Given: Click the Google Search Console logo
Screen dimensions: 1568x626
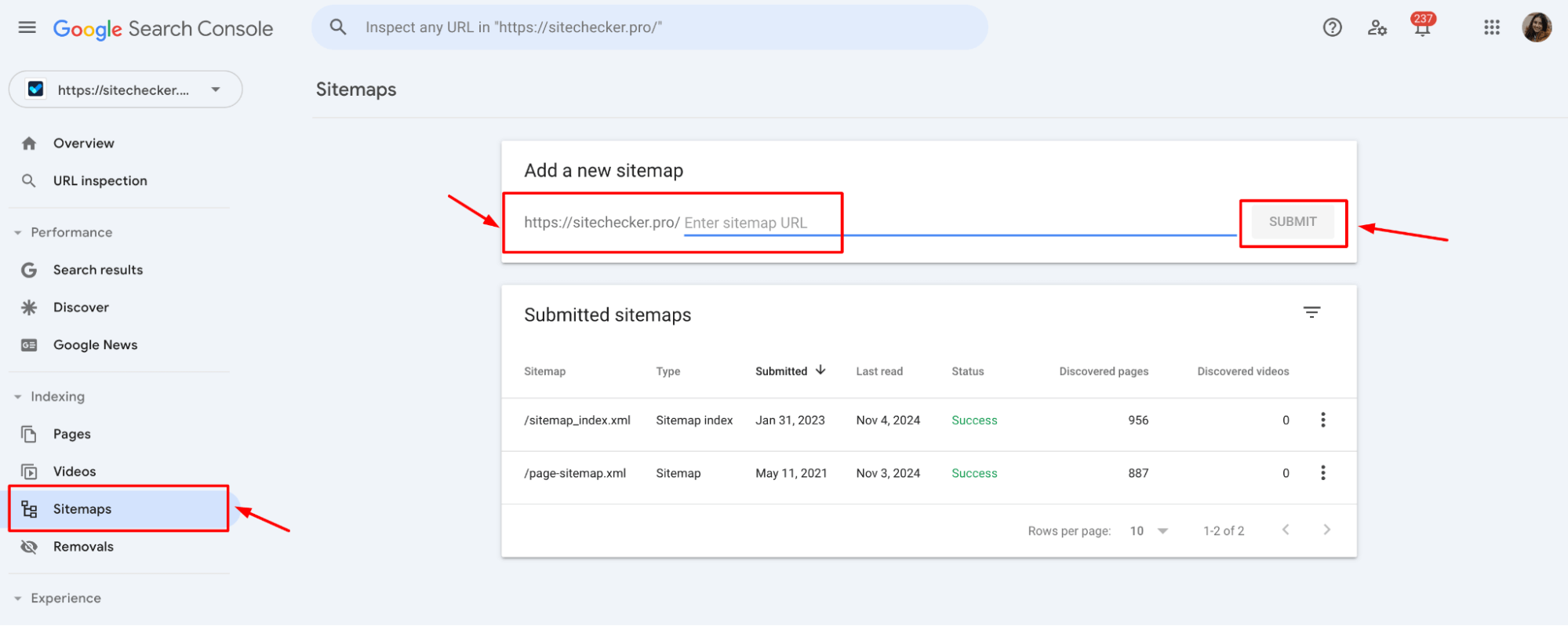Looking at the screenshot, I should tap(163, 29).
